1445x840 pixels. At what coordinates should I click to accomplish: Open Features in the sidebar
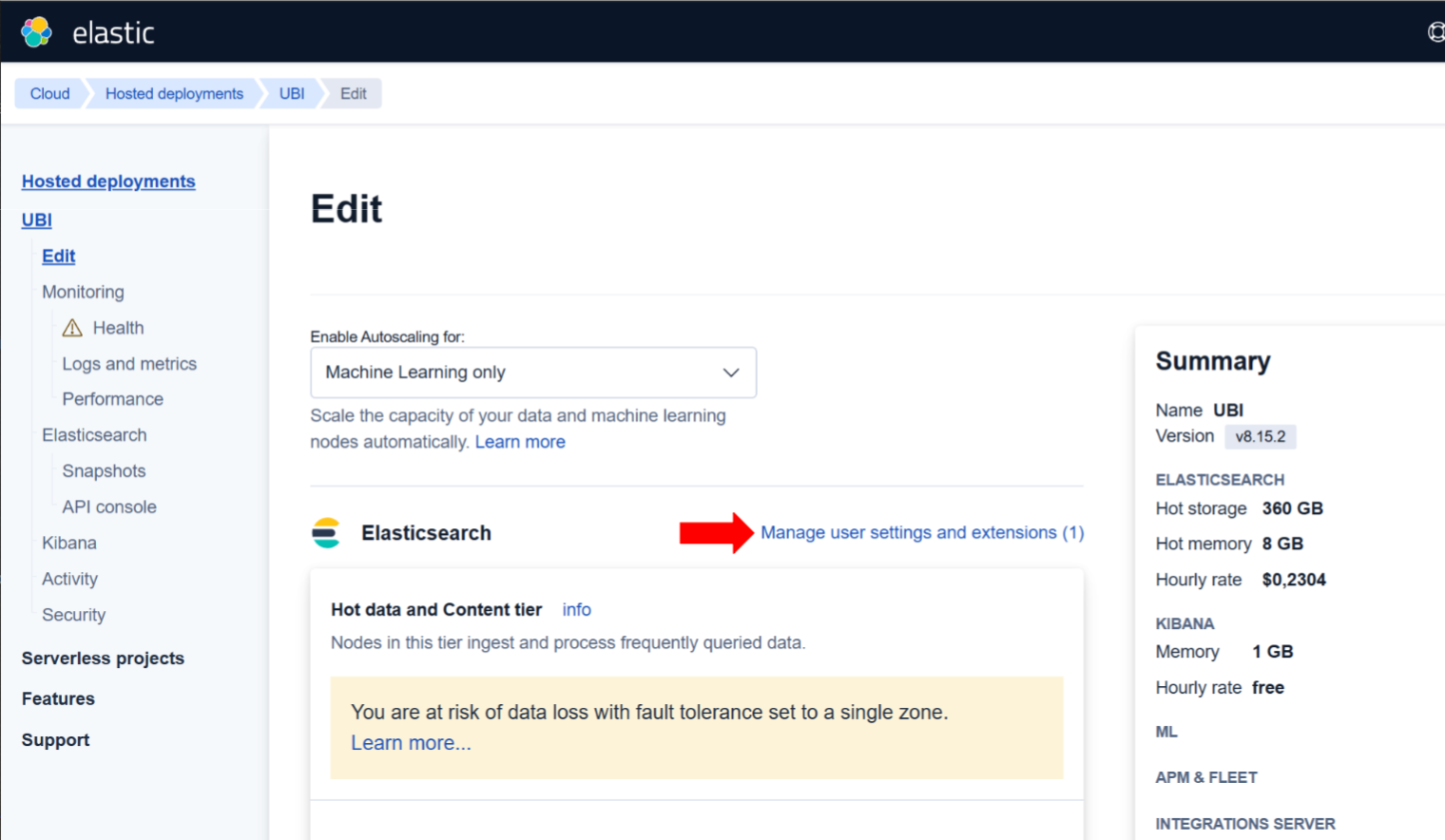[58, 698]
